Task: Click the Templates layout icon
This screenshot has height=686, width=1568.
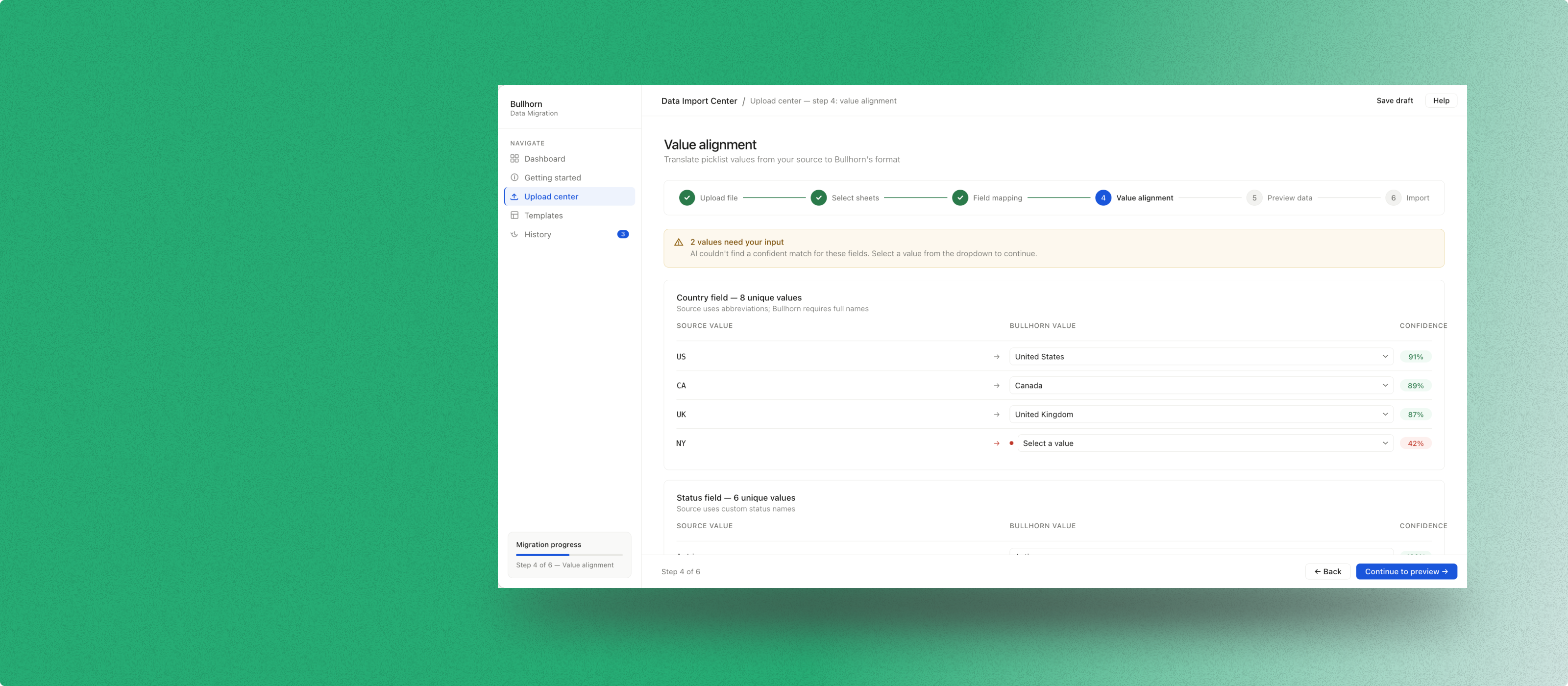Action: coord(514,216)
